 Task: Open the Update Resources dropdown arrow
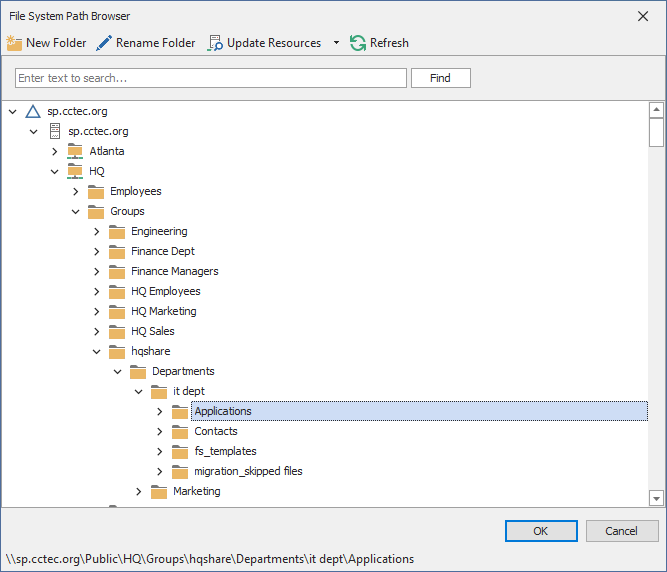tap(336, 43)
